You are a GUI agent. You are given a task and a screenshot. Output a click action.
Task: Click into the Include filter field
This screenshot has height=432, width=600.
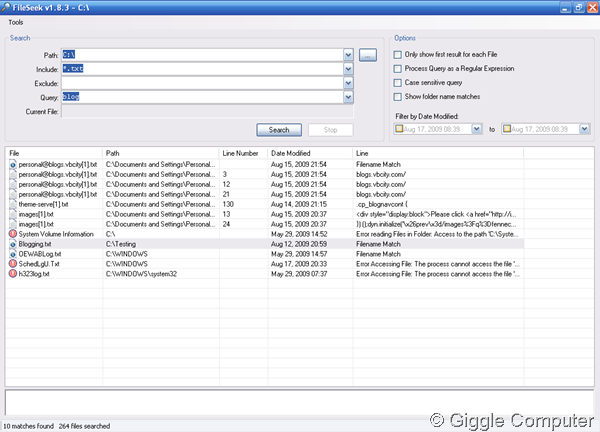202,69
